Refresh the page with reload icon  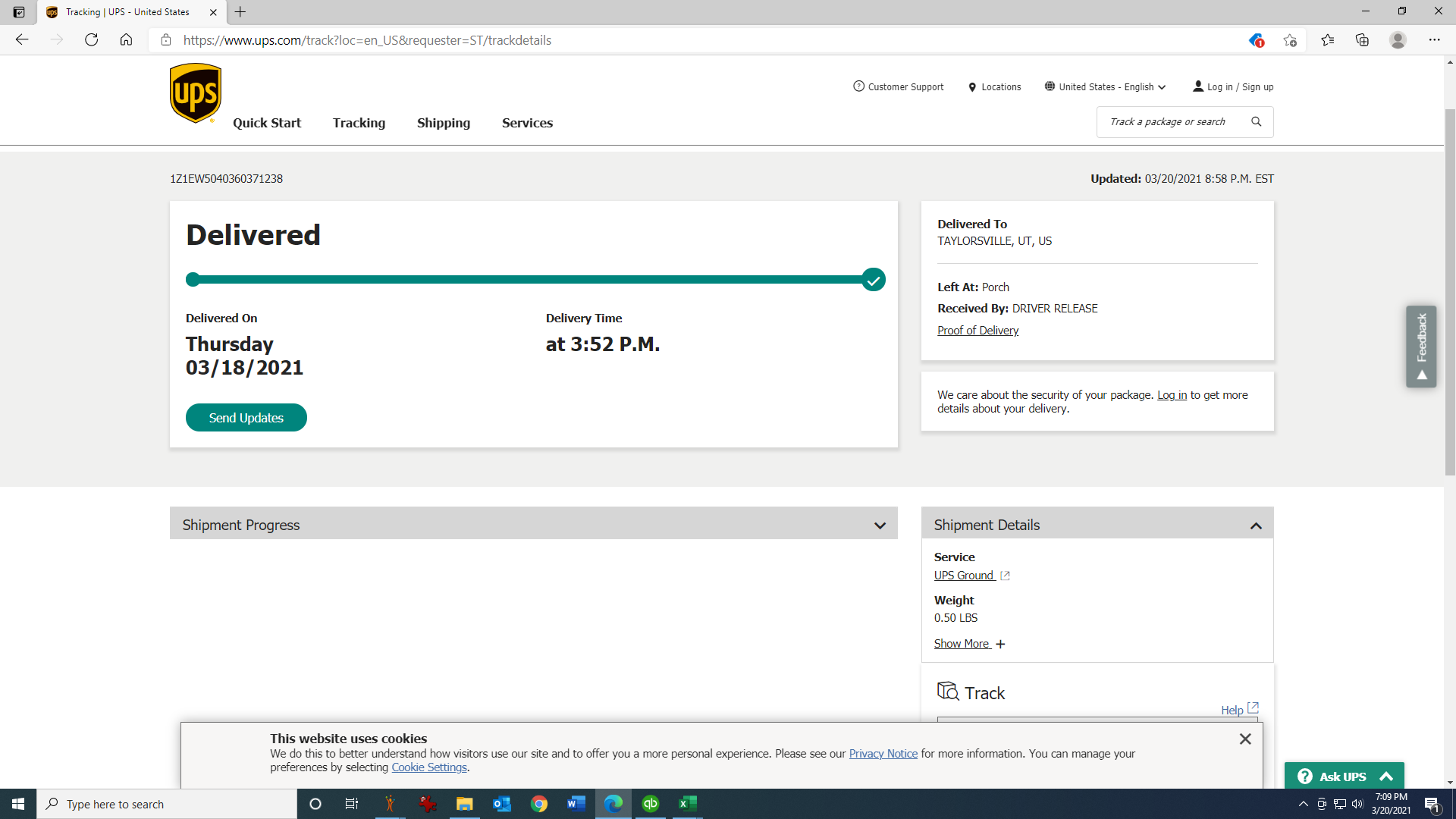pos(91,40)
